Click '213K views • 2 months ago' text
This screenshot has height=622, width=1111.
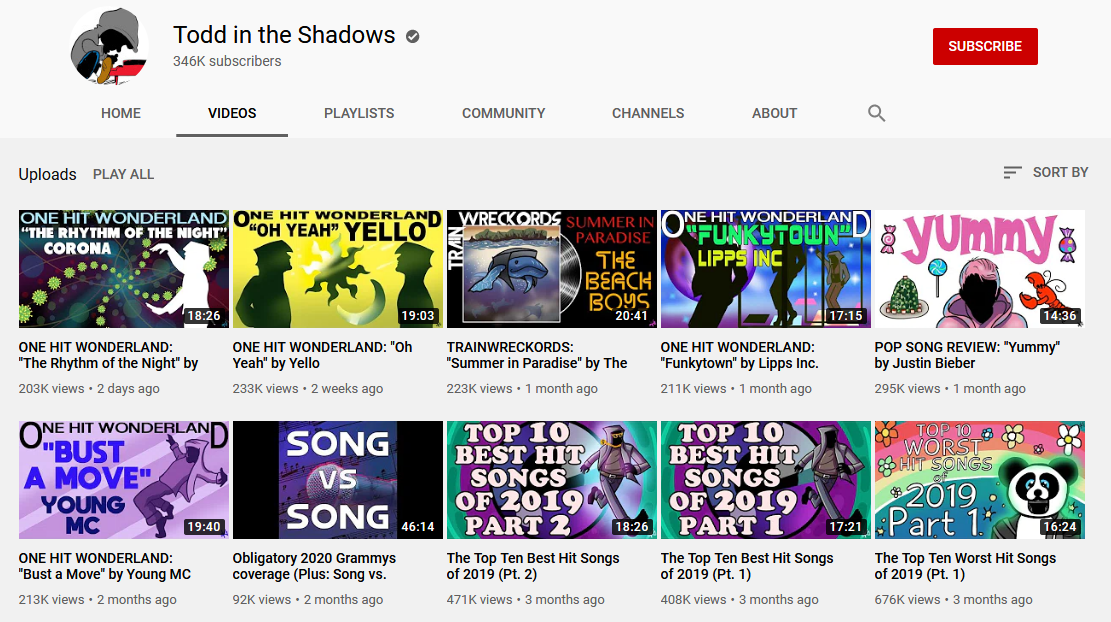pos(98,599)
